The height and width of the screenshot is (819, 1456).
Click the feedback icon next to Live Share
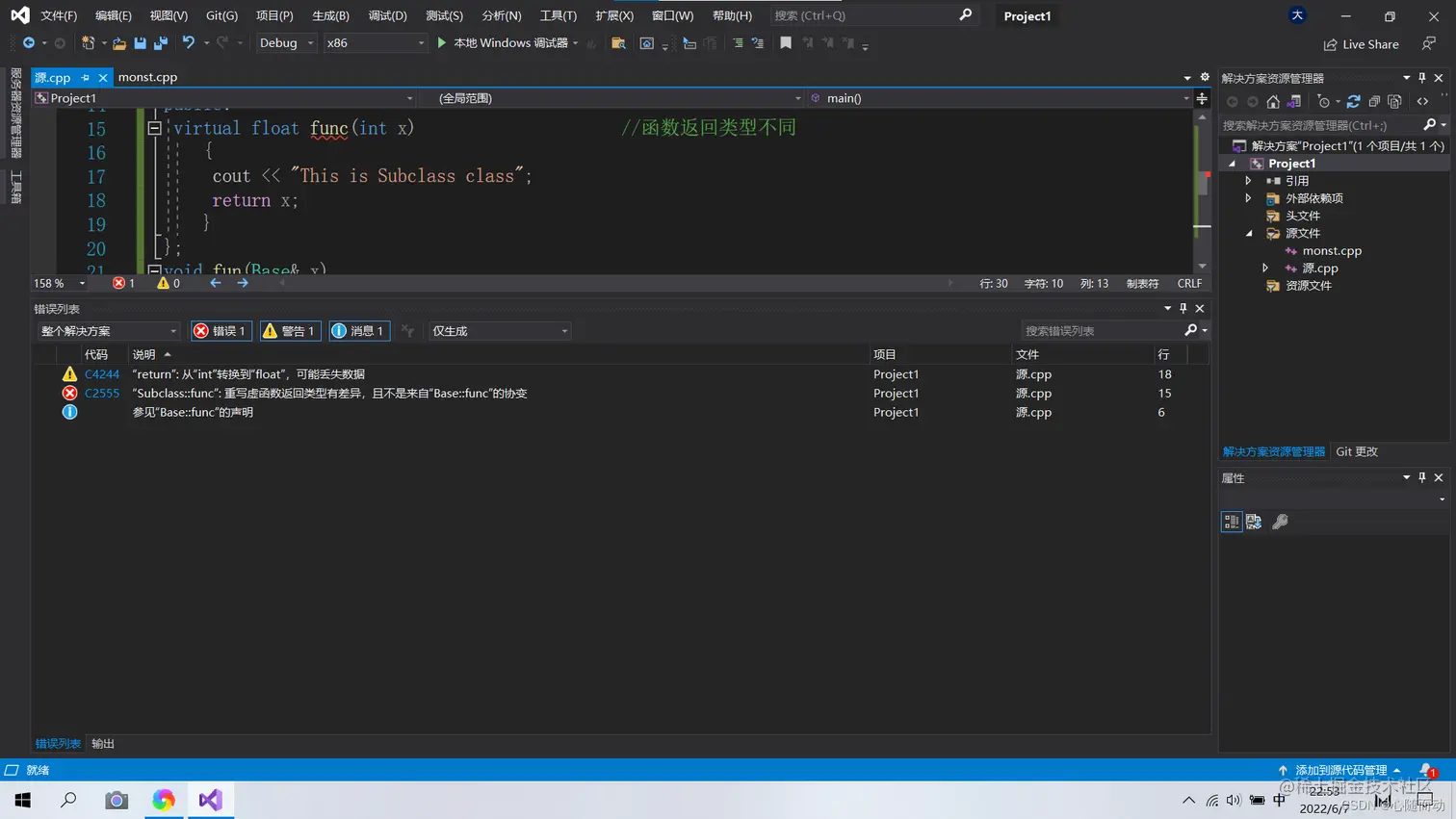click(1429, 44)
